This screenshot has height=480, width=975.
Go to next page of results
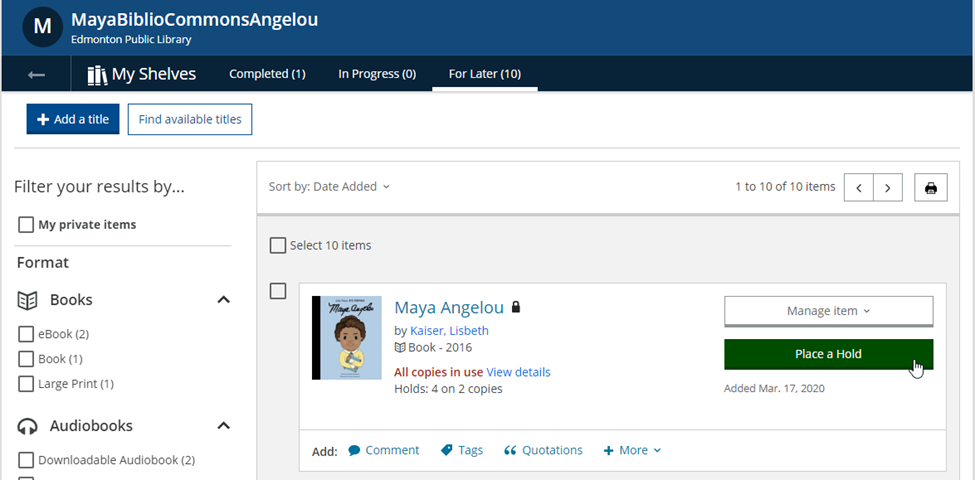[x=888, y=188]
